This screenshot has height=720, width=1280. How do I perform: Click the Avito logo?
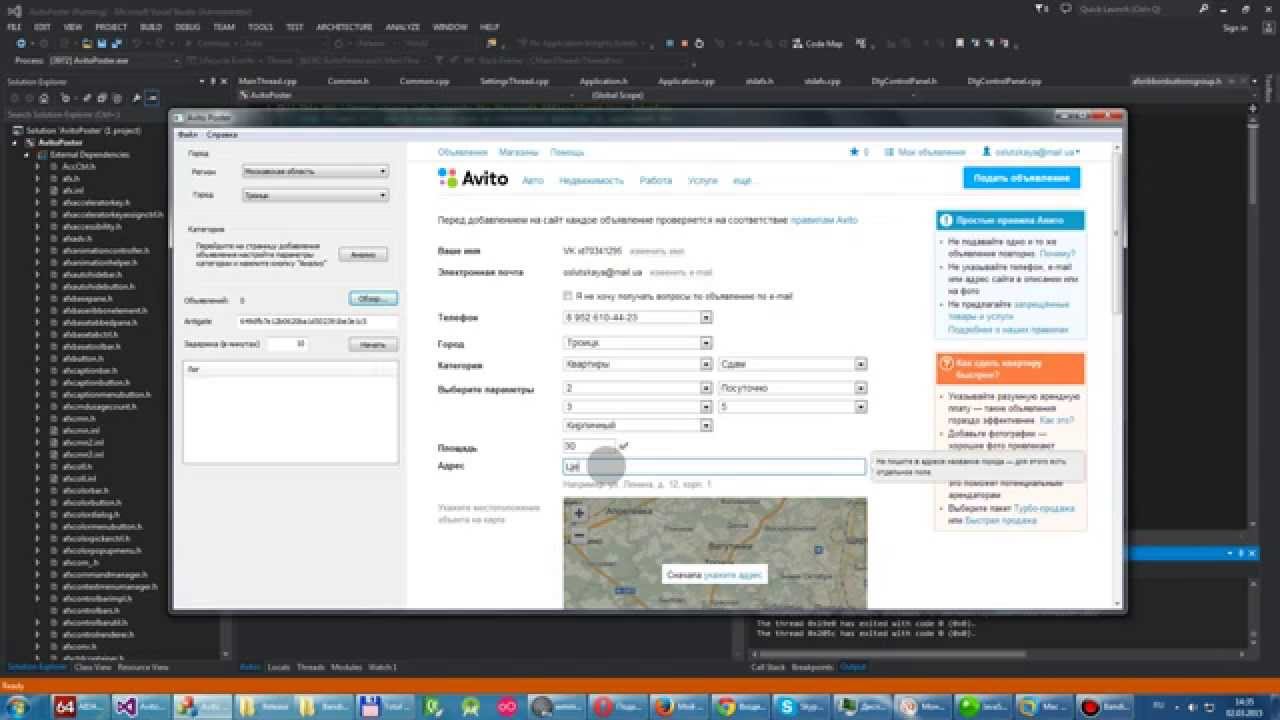473,178
